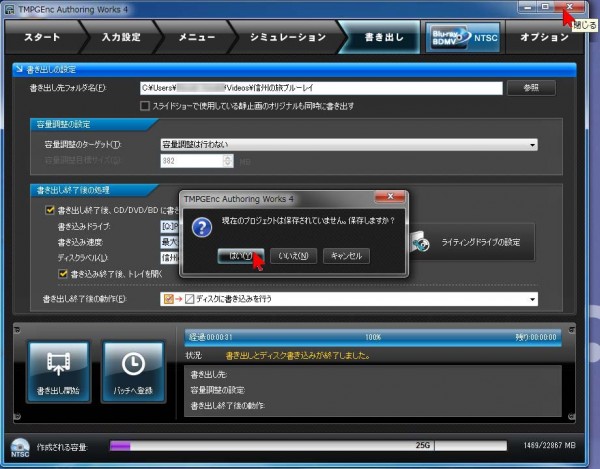Click the status message 書き出しとディスク書き込みが終了しました
Screen dimensions: 600x469
point(298,355)
